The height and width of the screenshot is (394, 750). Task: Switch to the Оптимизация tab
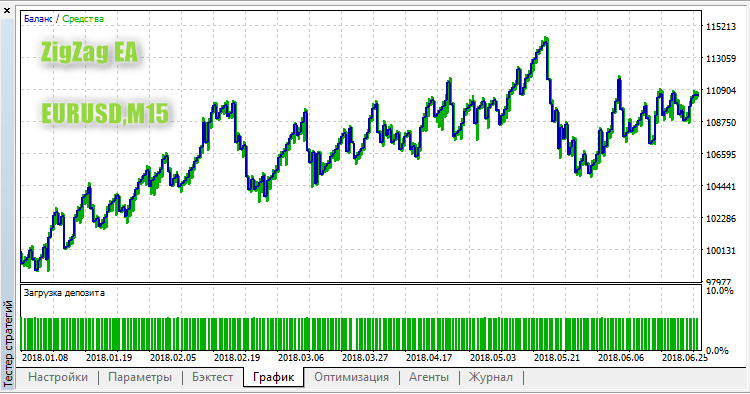[x=352, y=377]
